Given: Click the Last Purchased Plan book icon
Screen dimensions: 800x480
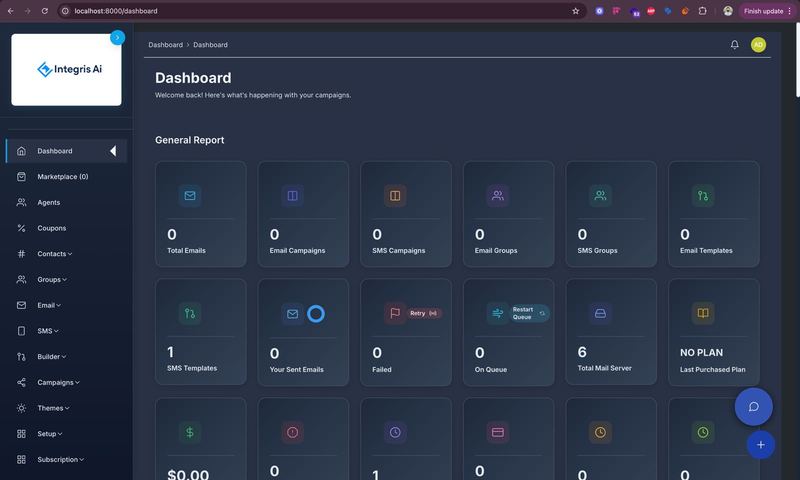Looking at the screenshot, I should click(703, 313).
